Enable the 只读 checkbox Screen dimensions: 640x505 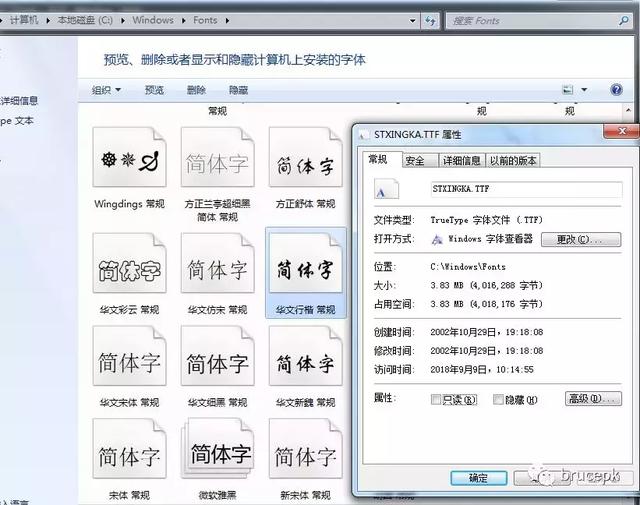pyautogui.click(x=436, y=400)
